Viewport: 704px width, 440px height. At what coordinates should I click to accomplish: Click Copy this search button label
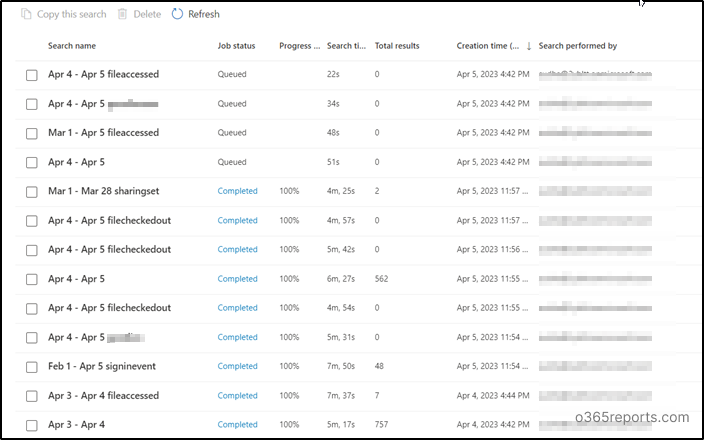point(71,14)
